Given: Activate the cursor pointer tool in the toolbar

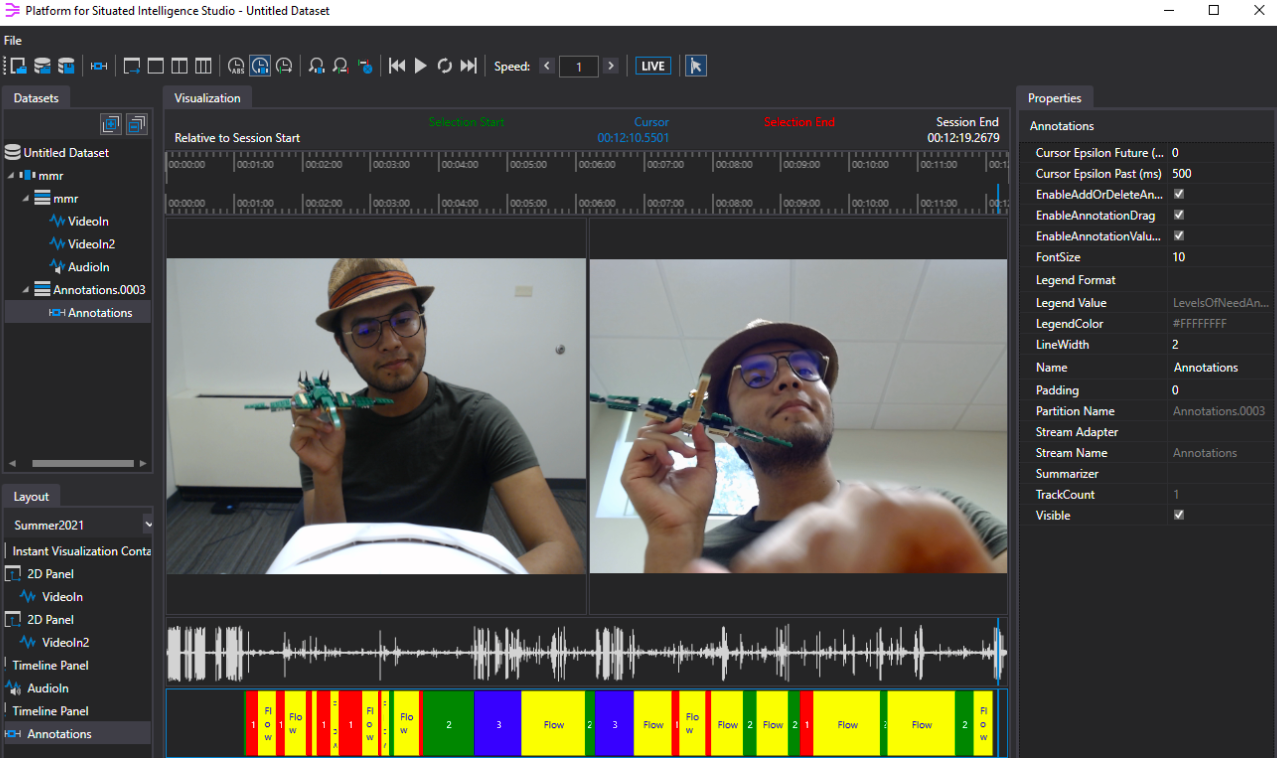Looking at the screenshot, I should coord(696,66).
